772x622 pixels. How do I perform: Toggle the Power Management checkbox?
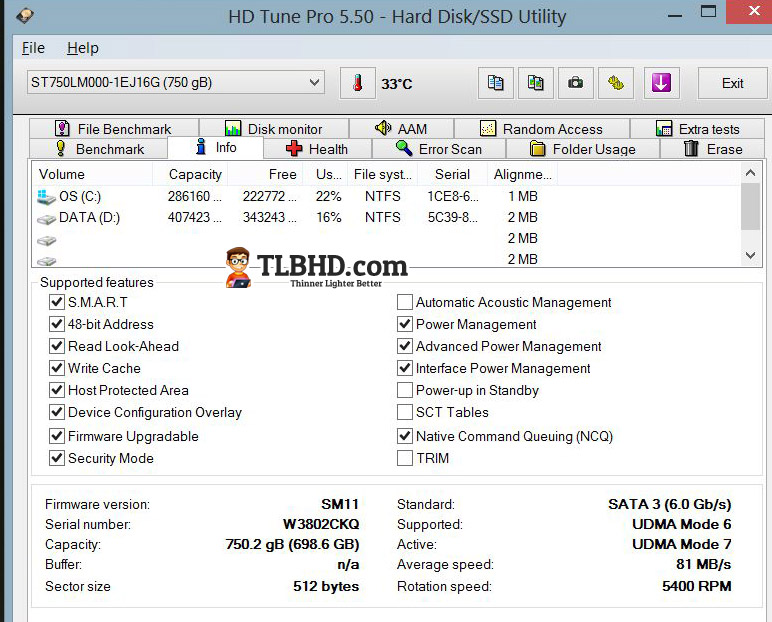(405, 324)
